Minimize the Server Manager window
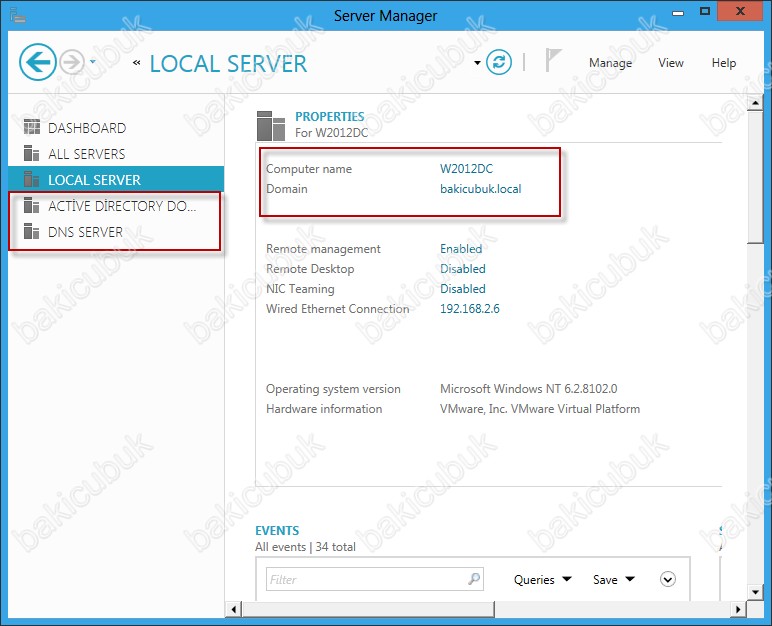Viewport: 772px width, 626px height. pyautogui.click(x=678, y=12)
